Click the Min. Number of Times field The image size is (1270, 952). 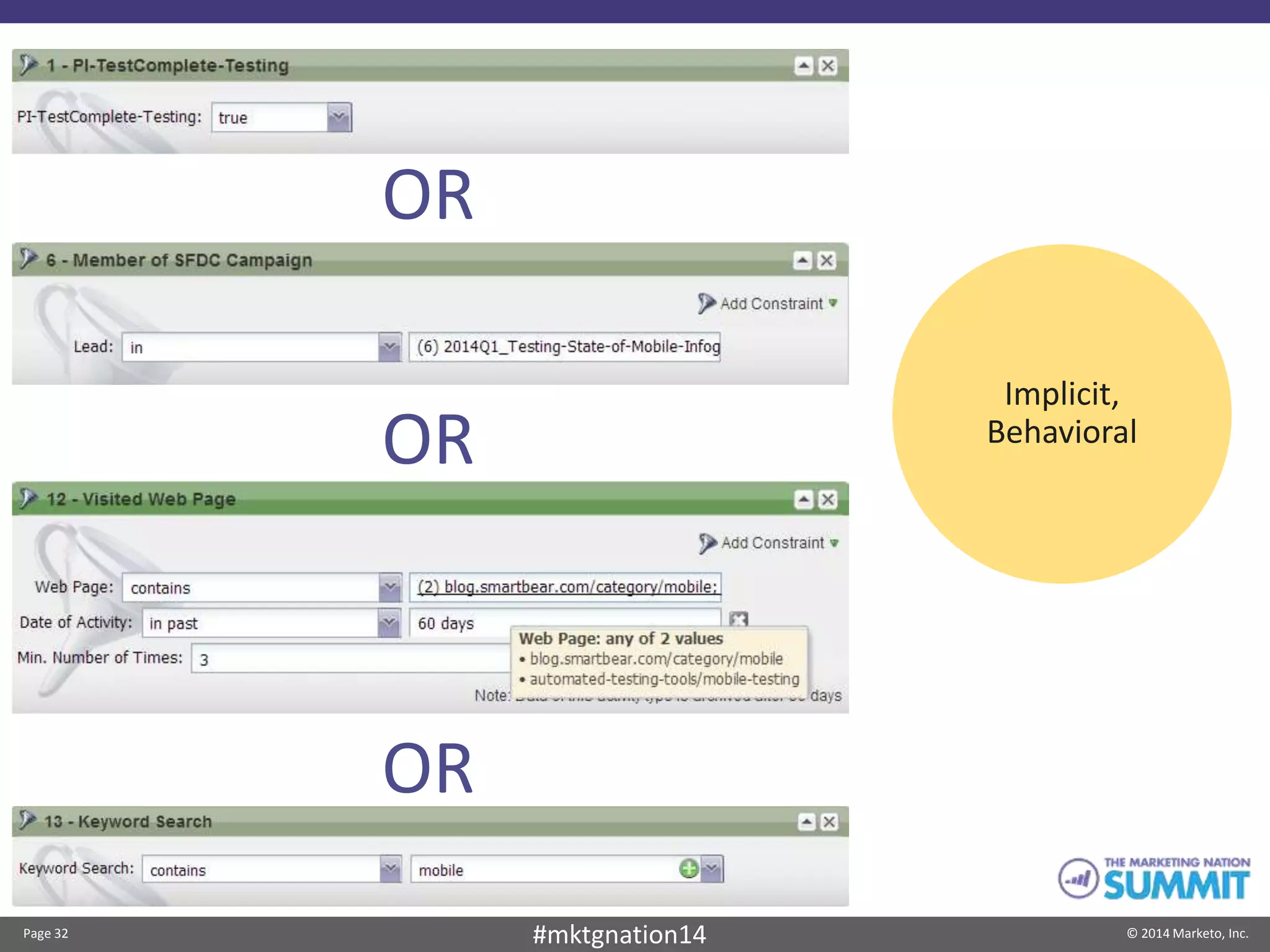pyautogui.click(x=351, y=658)
